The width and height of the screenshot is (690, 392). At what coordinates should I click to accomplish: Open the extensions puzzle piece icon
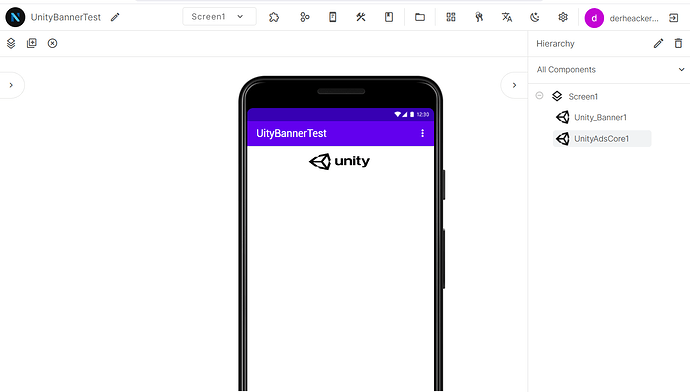click(274, 17)
